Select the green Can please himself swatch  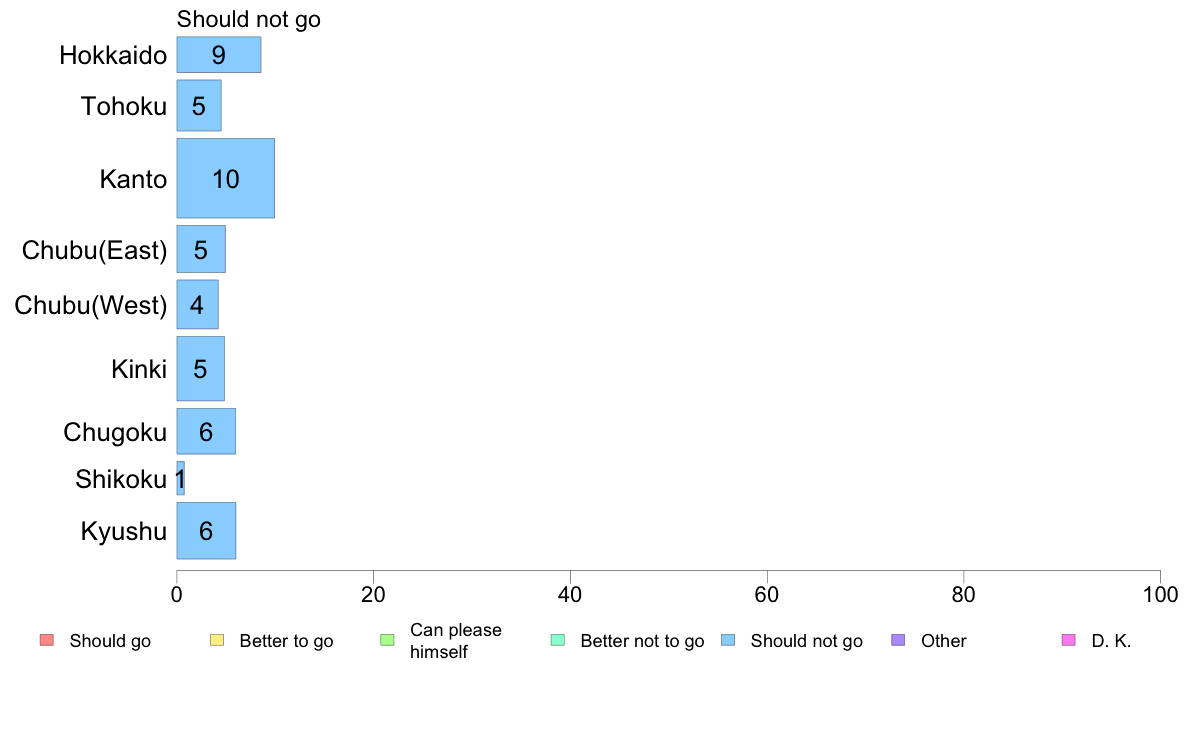(x=387, y=640)
